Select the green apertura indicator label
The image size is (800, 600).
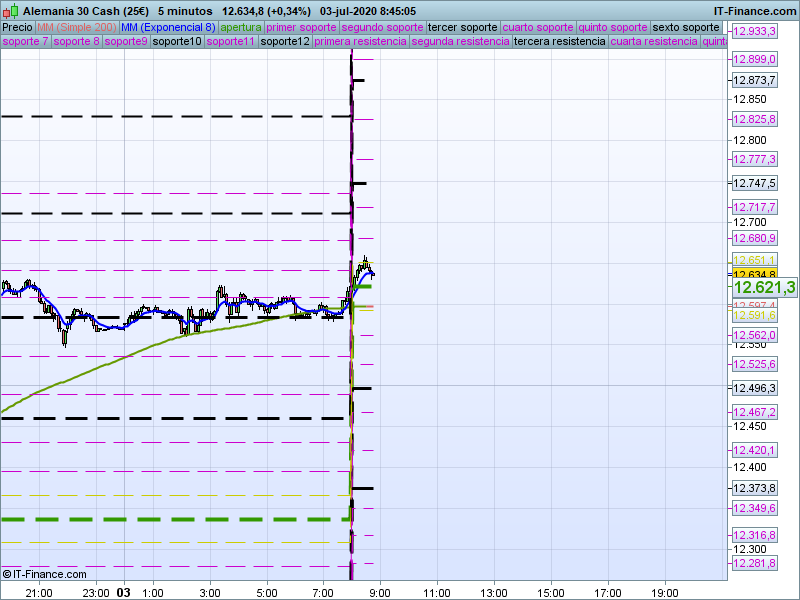pos(240,27)
